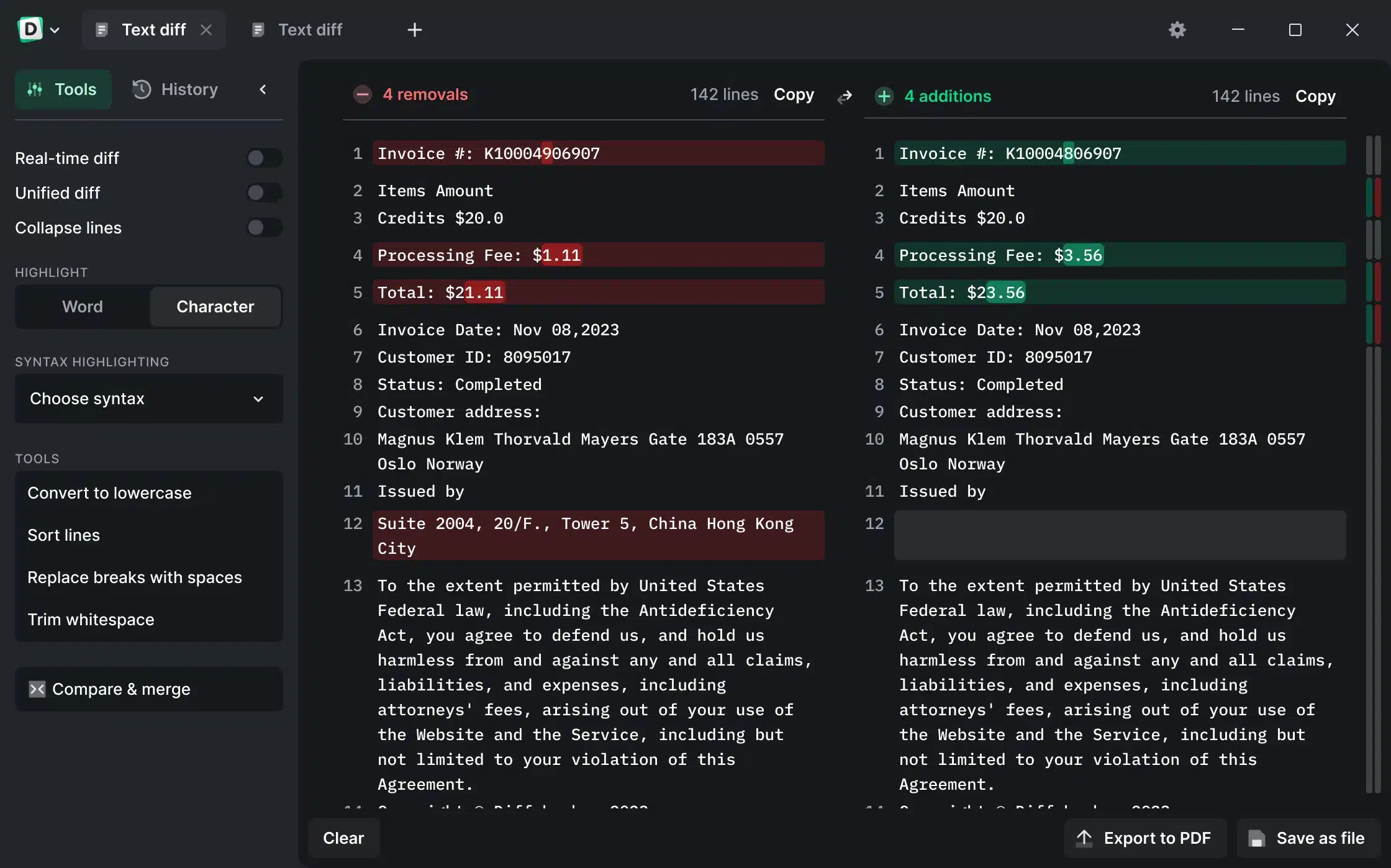Switch to second Text diff tab
This screenshot has width=1391, height=868.
click(309, 30)
